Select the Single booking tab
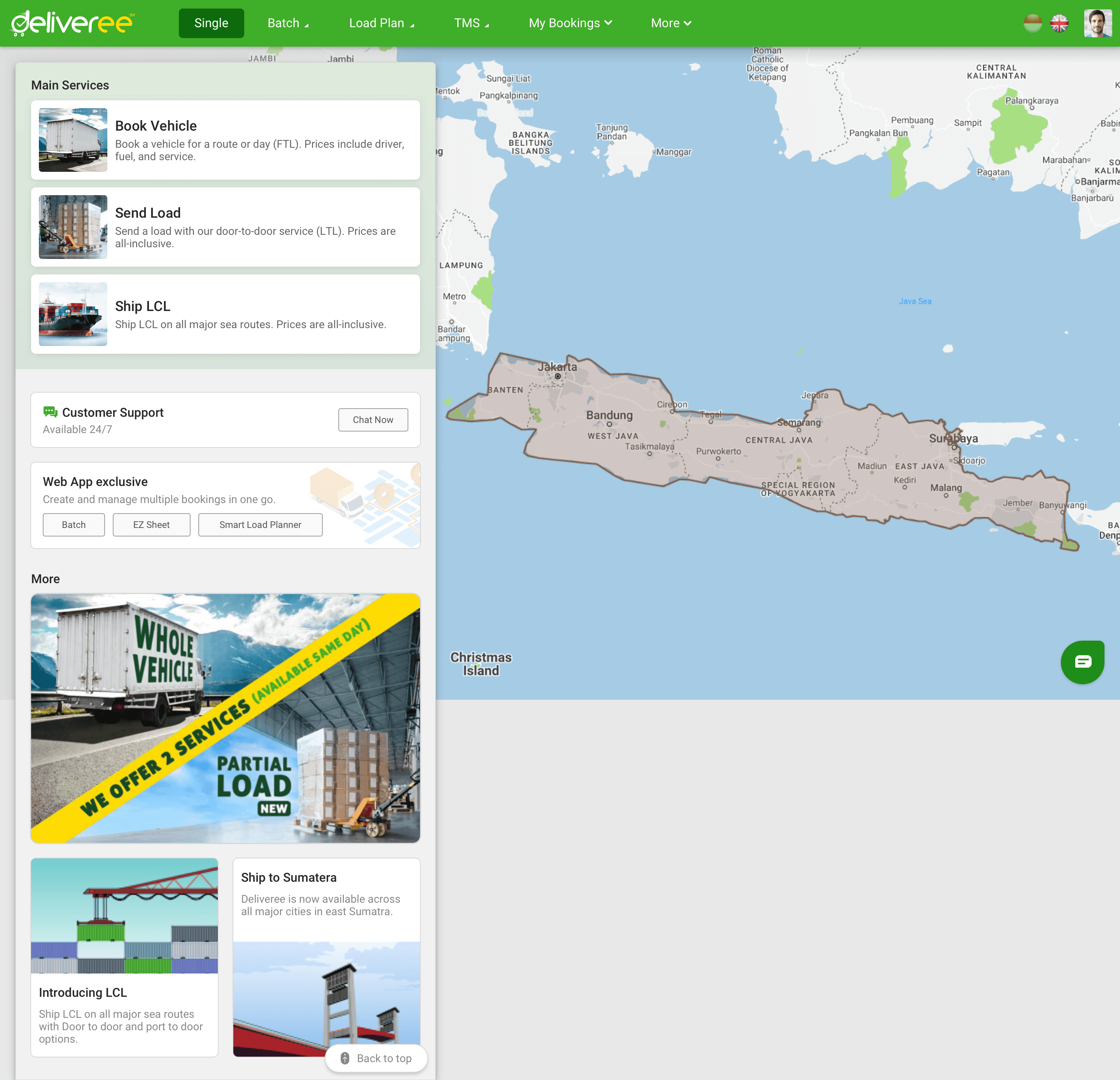This screenshot has height=1080, width=1120. [x=212, y=23]
